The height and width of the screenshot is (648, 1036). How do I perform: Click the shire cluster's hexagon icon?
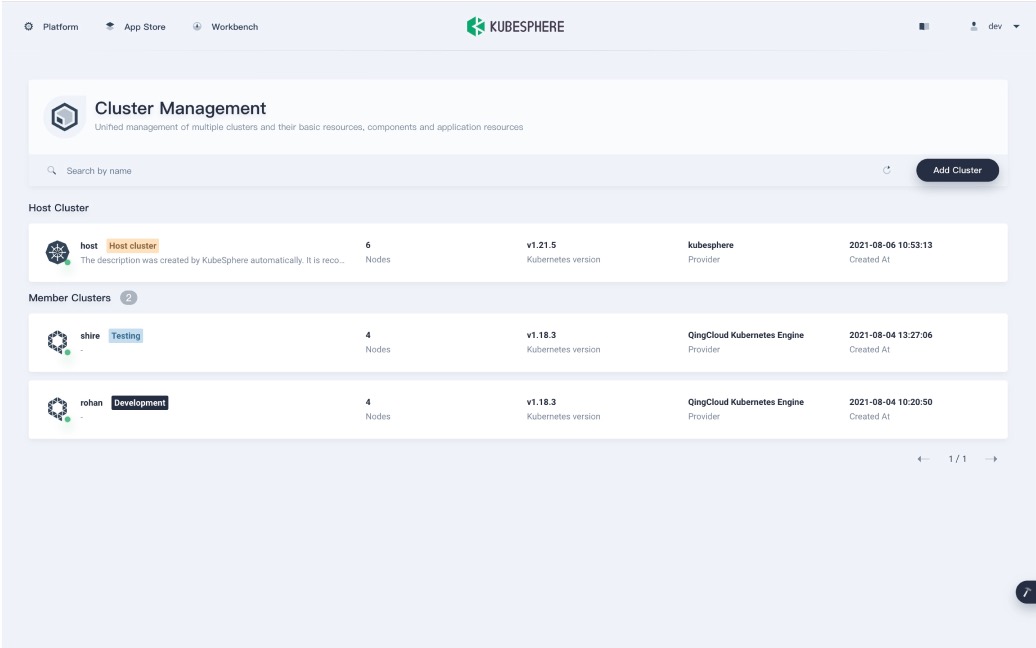59,341
